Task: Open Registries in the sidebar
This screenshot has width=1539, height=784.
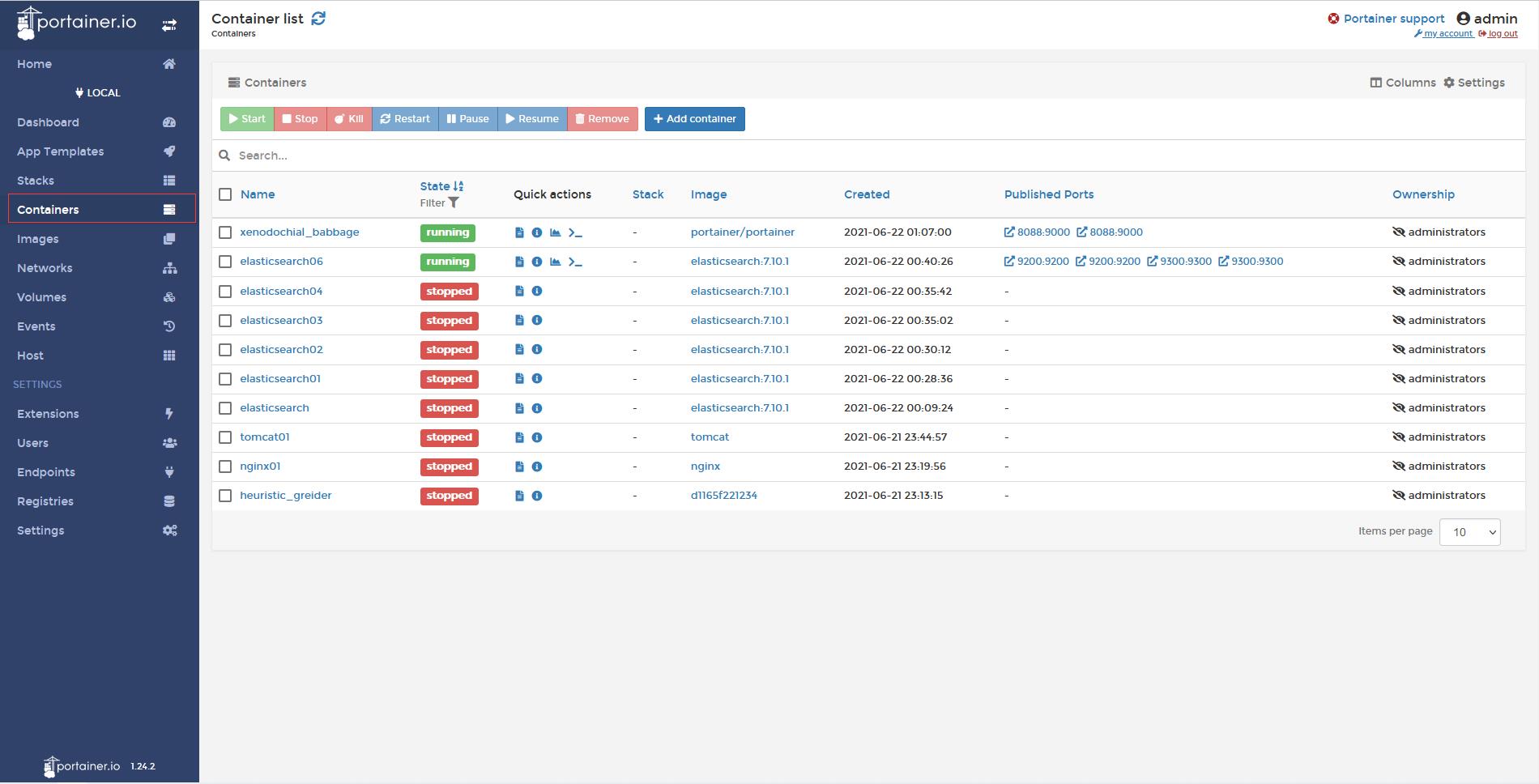Action: (100, 501)
